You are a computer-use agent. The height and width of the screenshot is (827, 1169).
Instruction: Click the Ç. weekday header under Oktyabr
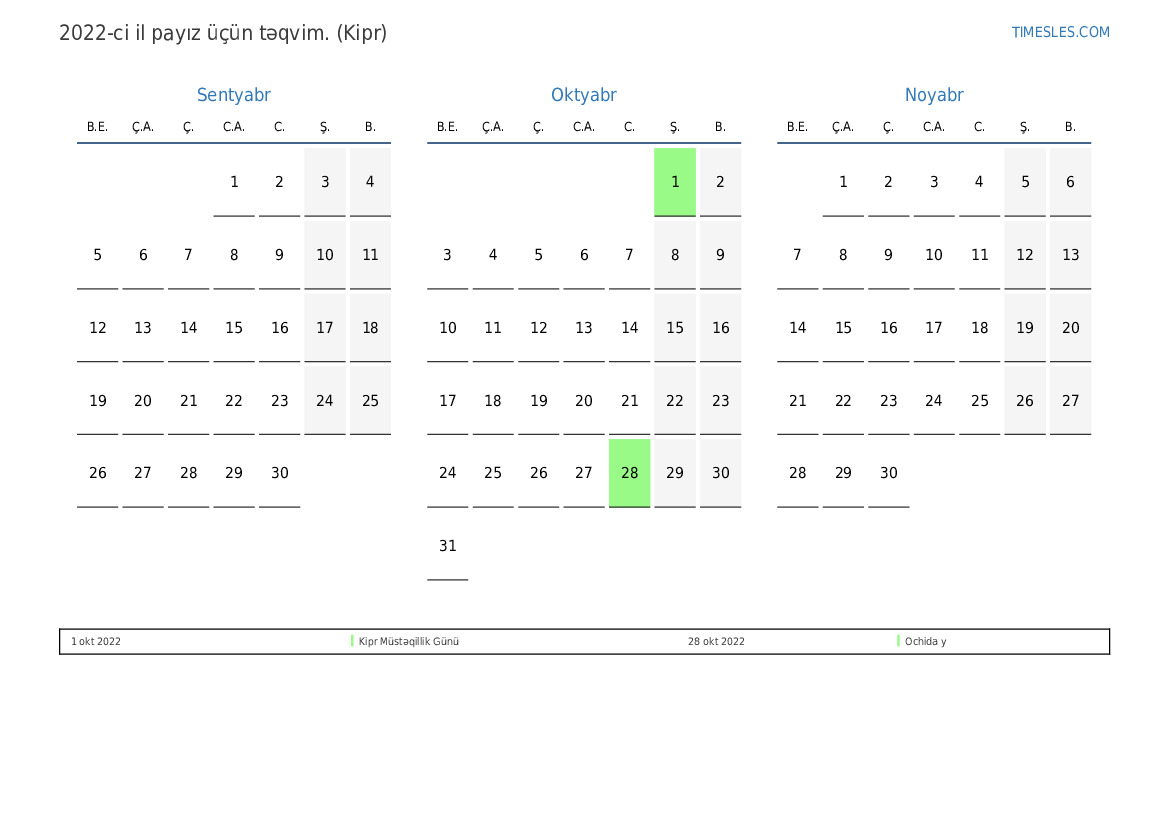point(538,127)
